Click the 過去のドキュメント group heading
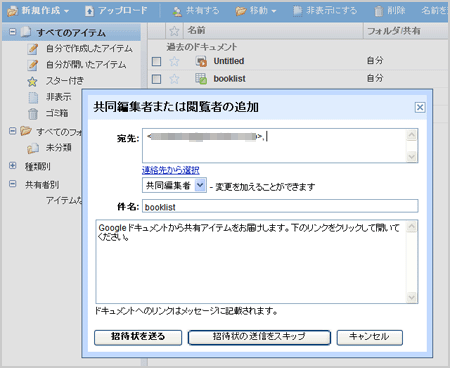 coord(202,47)
